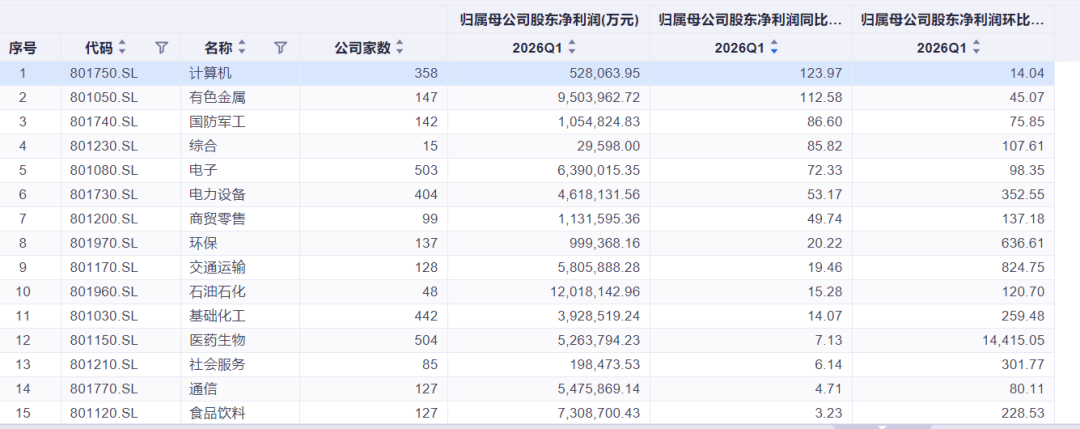This screenshot has width=1080, height=429.
Task: Click net profit value 12,018,142.96
Action: pyautogui.click(x=595, y=292)
